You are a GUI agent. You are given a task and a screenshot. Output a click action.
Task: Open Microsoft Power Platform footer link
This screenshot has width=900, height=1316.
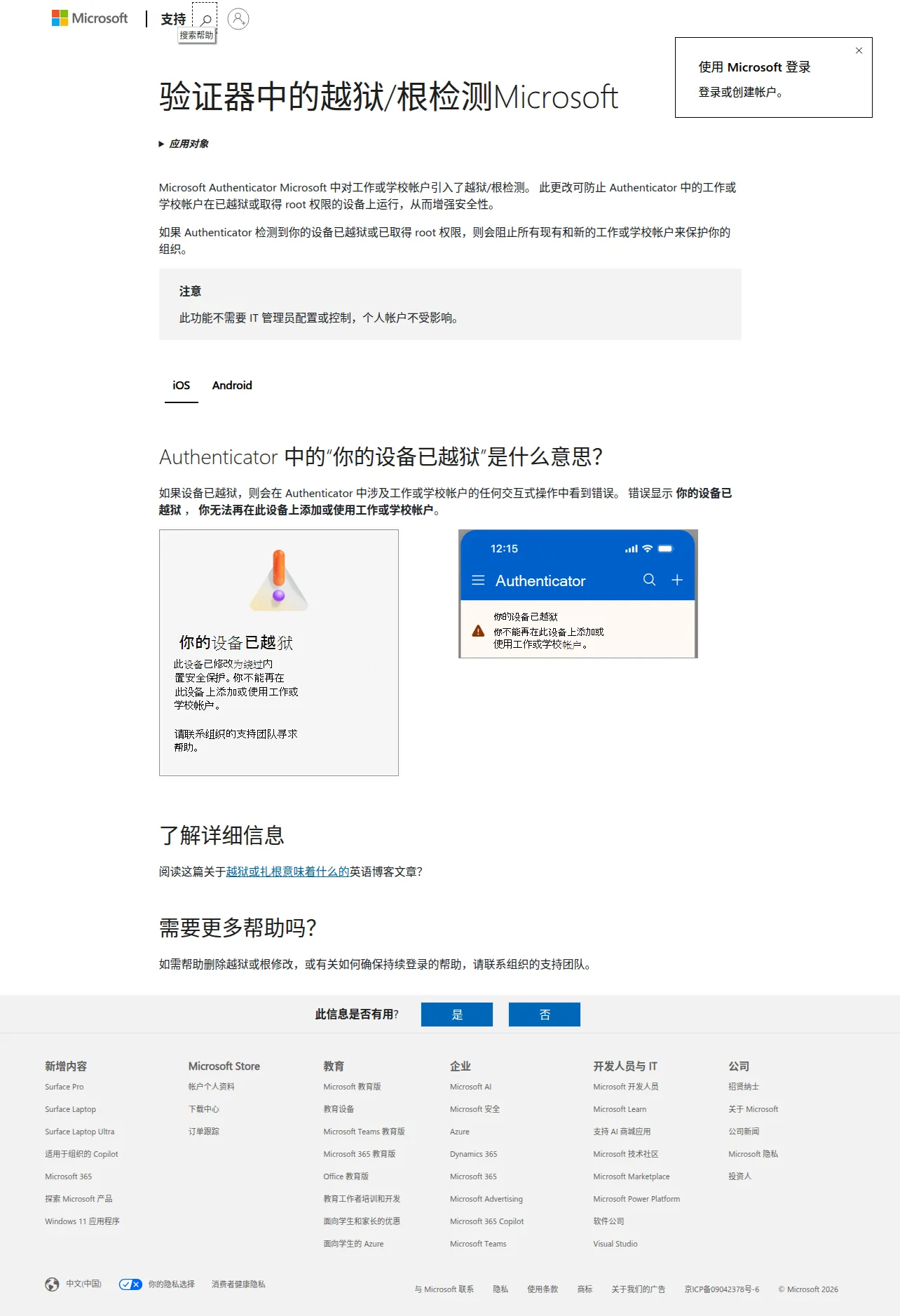636,1199
